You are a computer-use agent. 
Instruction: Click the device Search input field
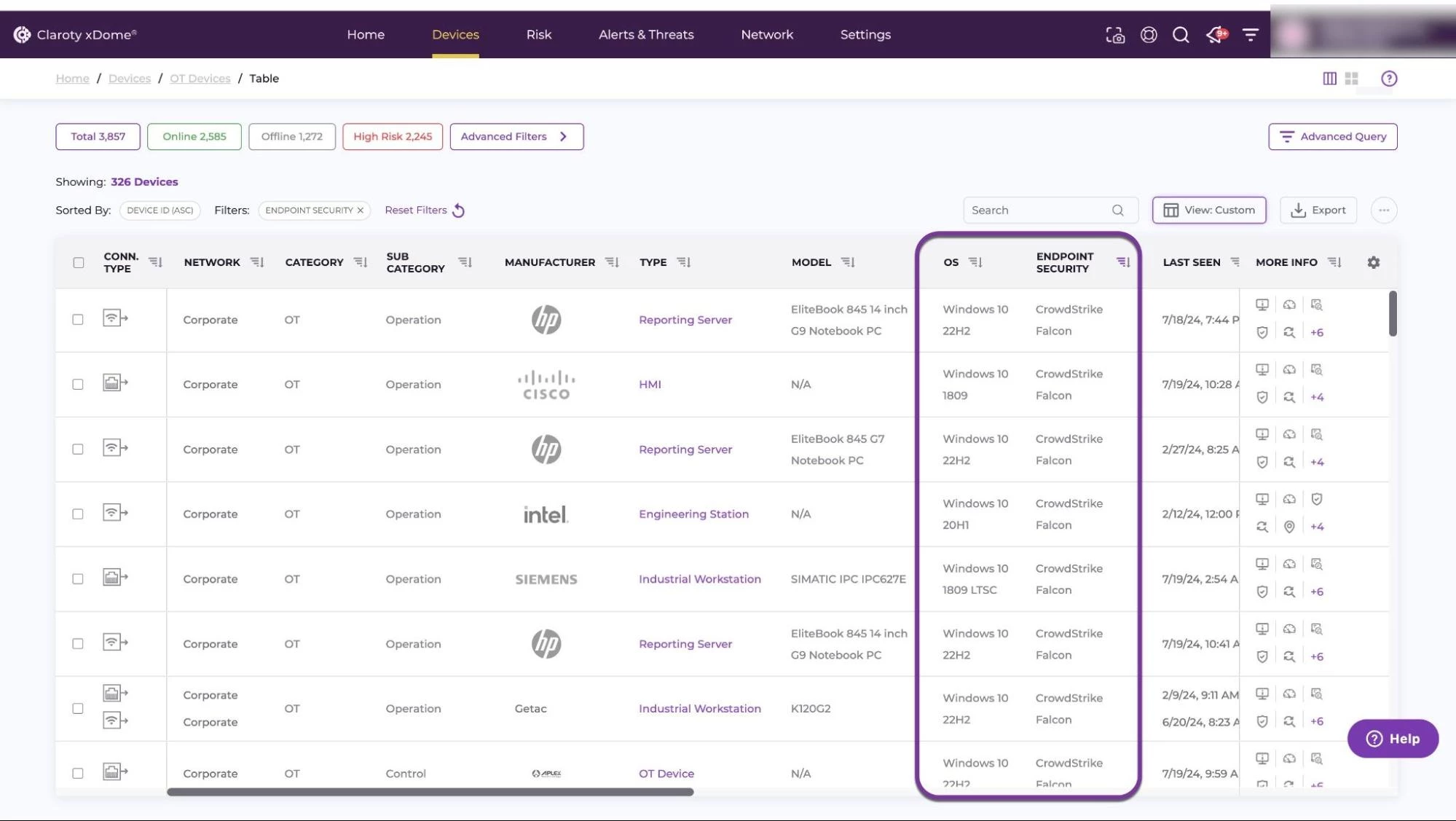pos(1038,210)
